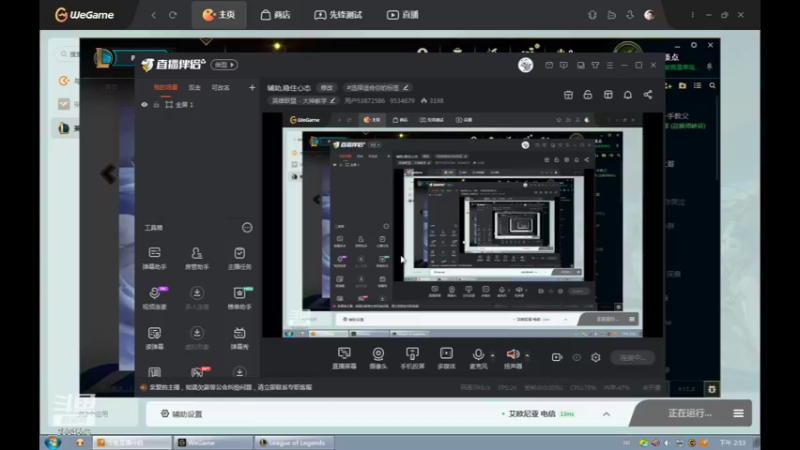Click the gear icon at League client corner
800x450 pixels.
point(712,389)
